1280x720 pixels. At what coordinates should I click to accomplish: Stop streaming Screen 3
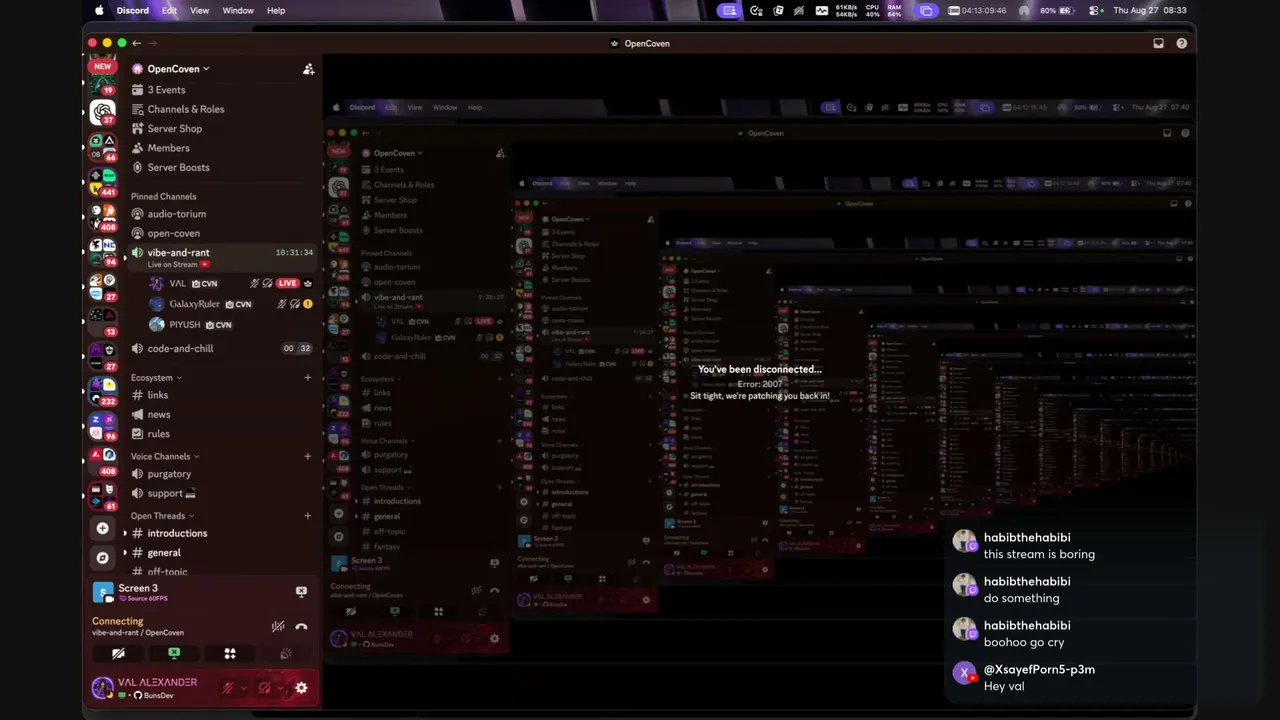(301, 591)
